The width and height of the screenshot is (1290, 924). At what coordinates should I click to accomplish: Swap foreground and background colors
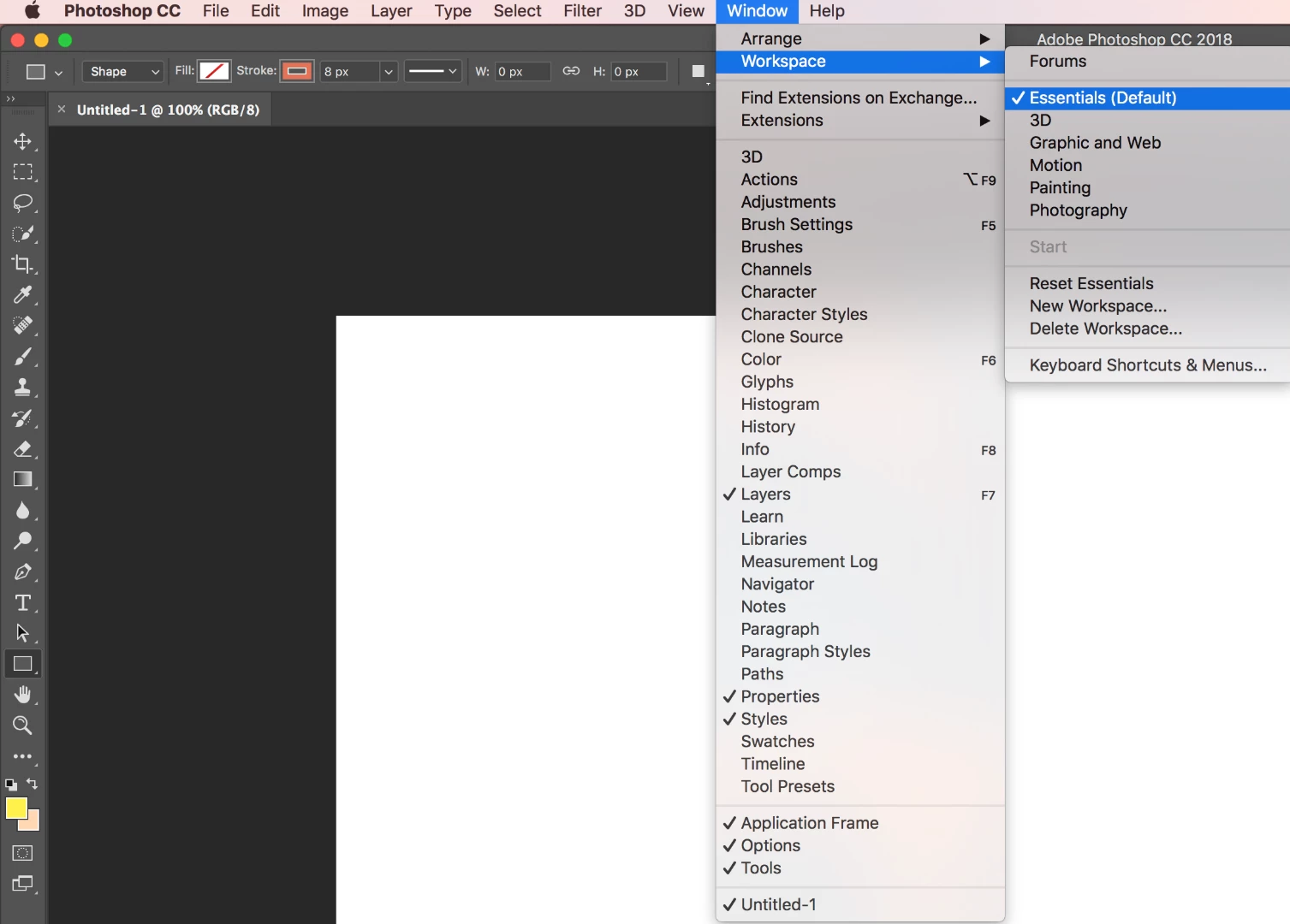click(x=33, y=784)
